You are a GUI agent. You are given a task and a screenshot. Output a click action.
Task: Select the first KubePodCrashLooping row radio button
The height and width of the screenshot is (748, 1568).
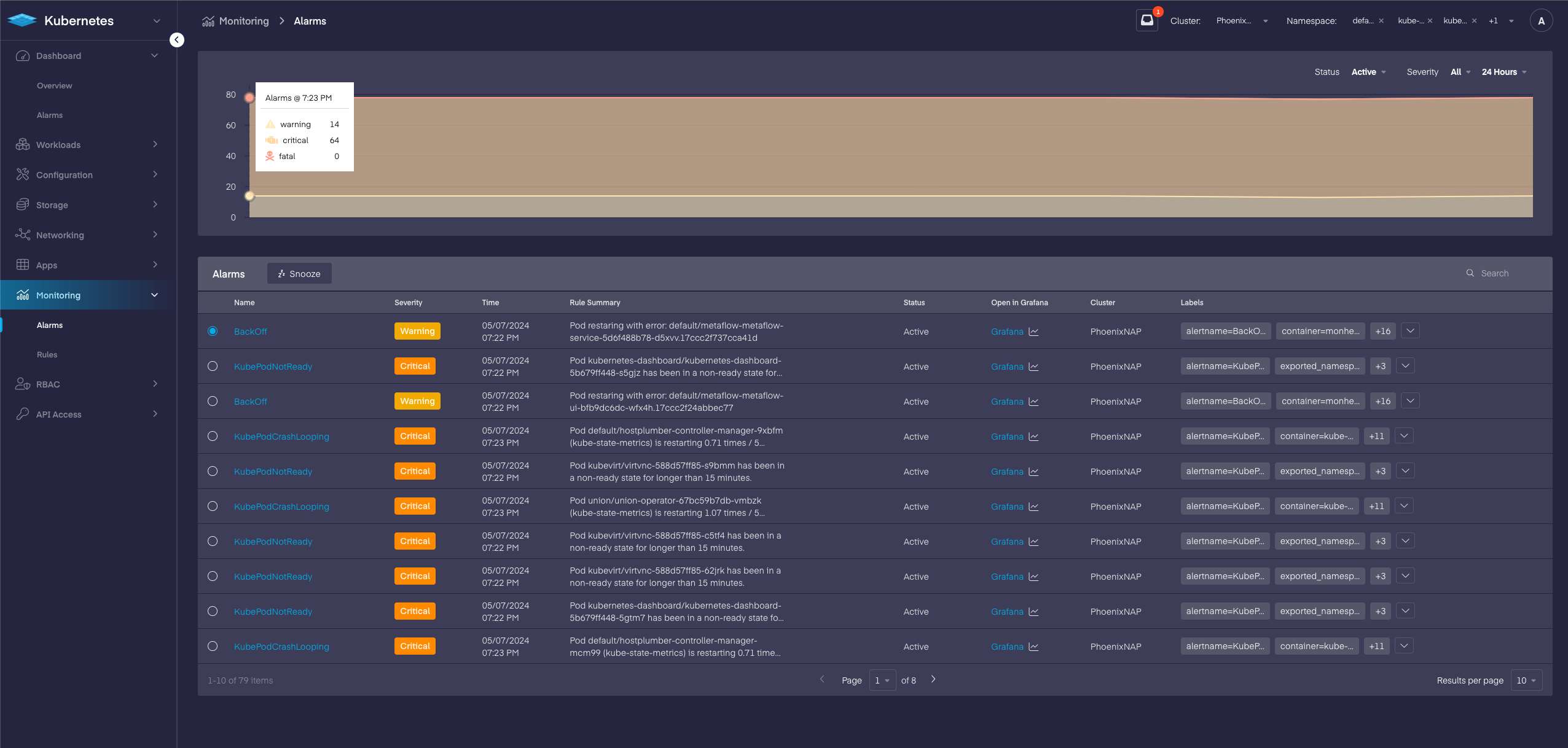tap(213, 436)
